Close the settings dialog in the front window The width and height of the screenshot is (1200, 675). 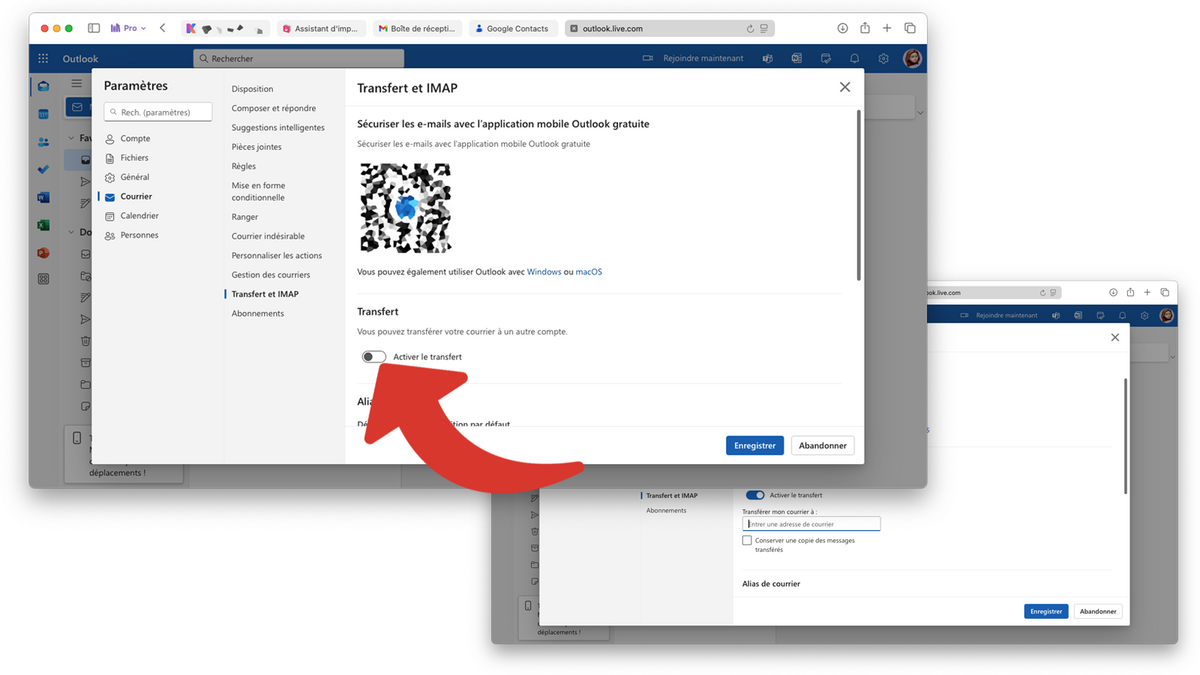click(845, 87)
